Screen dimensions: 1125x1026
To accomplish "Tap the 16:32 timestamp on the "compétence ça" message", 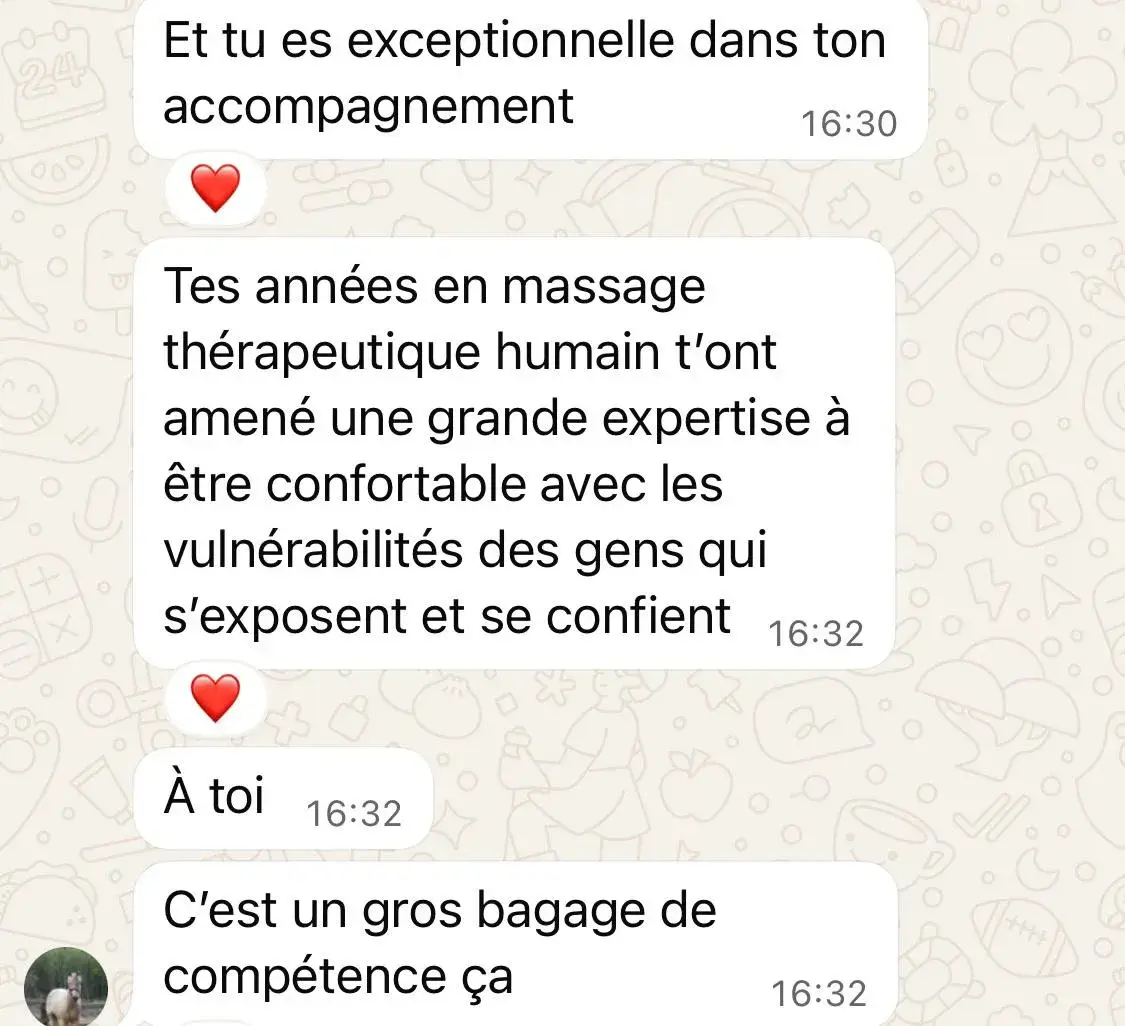I will [819, 994].
